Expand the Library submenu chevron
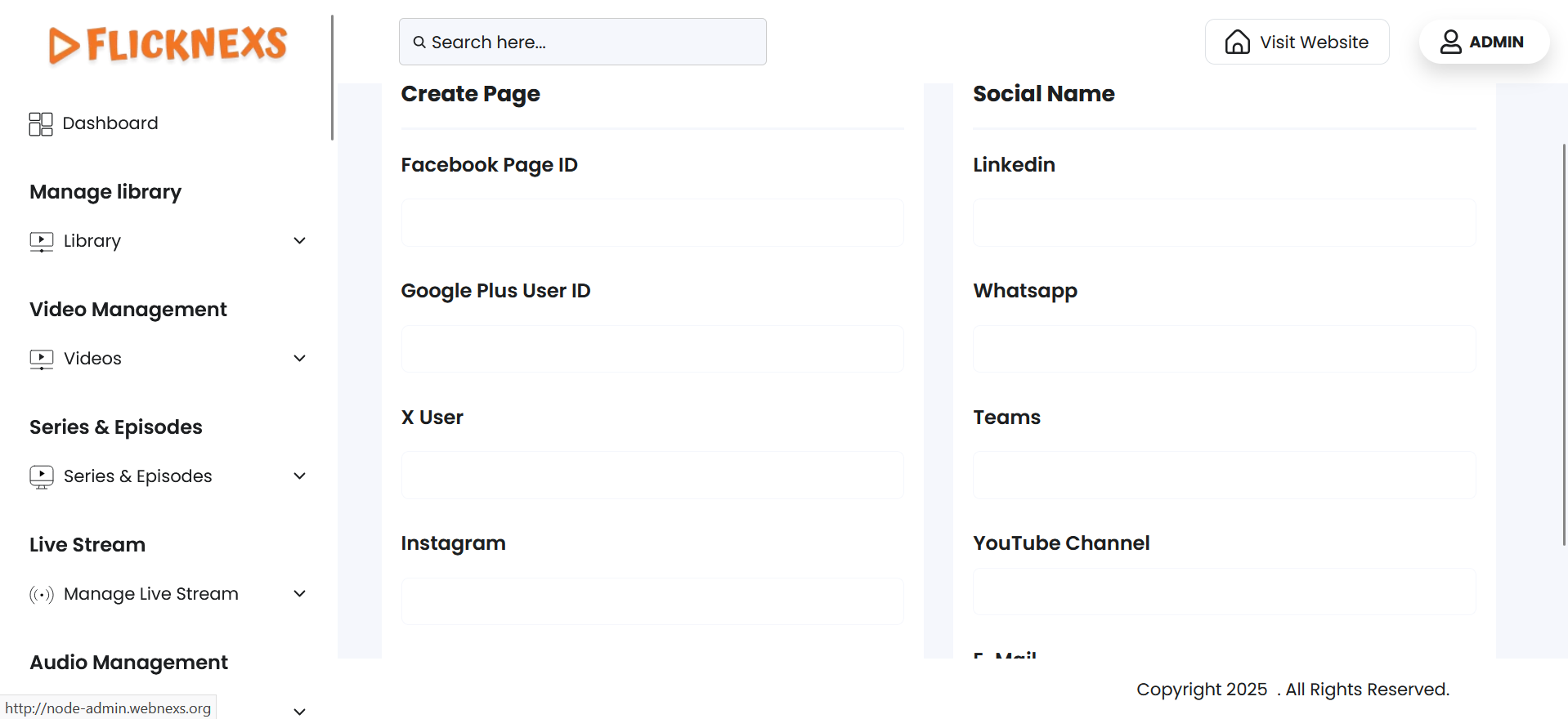This screenshot has height=719, width=1568. pyautogui.click(x=300, y=241)
